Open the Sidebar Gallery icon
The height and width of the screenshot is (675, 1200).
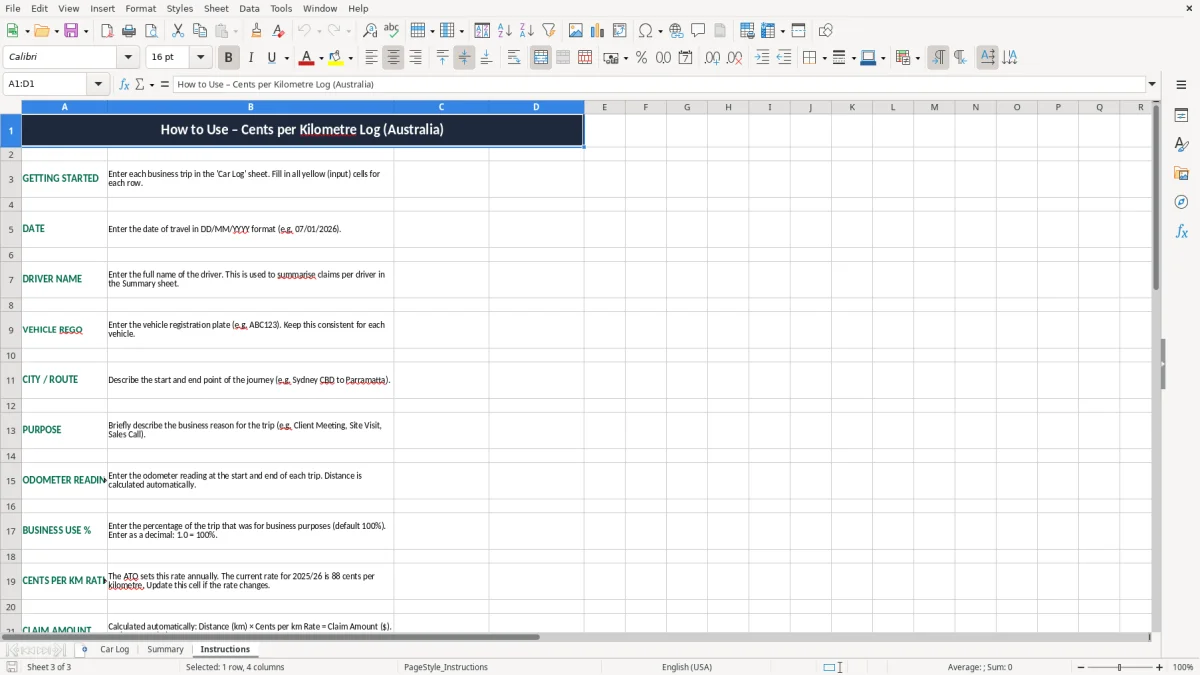coord(1181,174)
